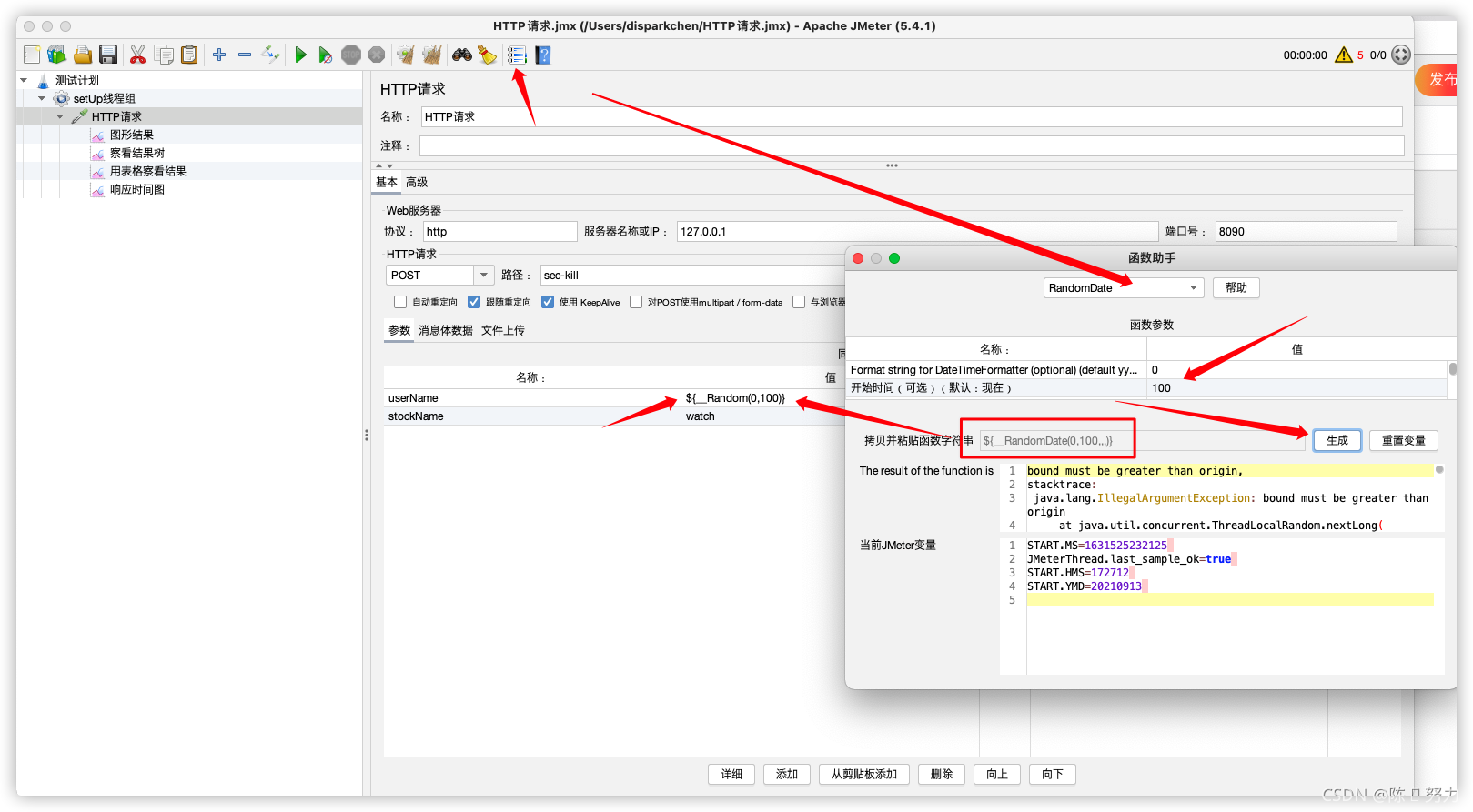1473x812 pixels.
Task: Click the Stop test icon
Action: (x=351, y=55)
